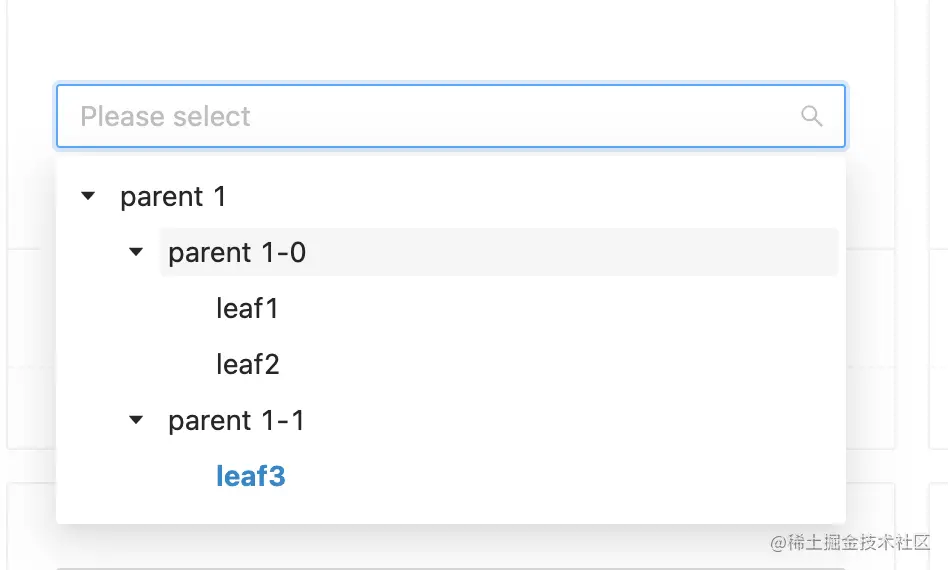Viewport: 948px width, 570px height.
Task: Select the parent 1 label
Action: pyautogui.click(x=173, y=197)
